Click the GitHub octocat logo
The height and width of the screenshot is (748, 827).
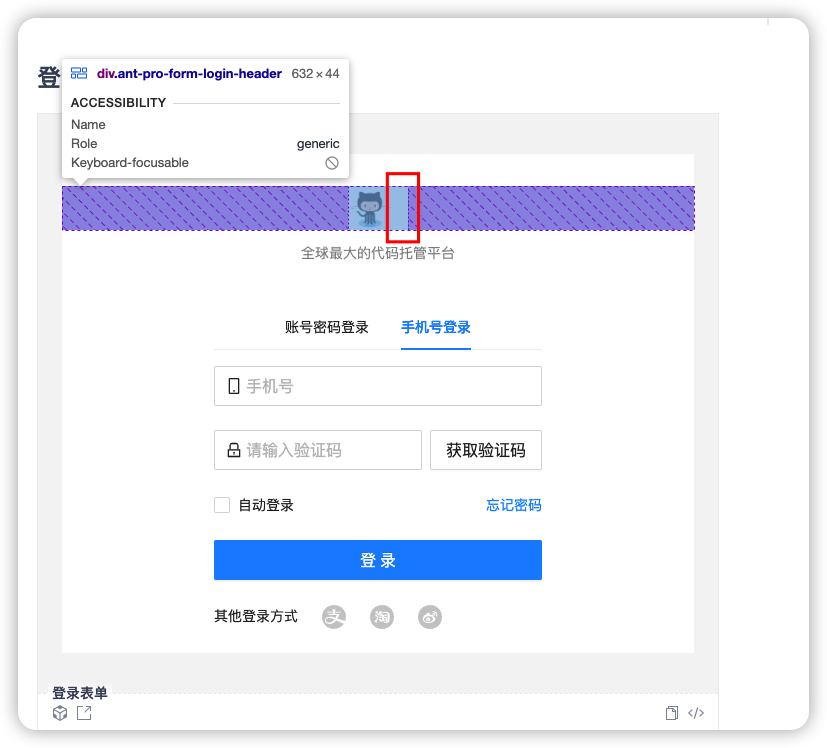tap(369, 209)
